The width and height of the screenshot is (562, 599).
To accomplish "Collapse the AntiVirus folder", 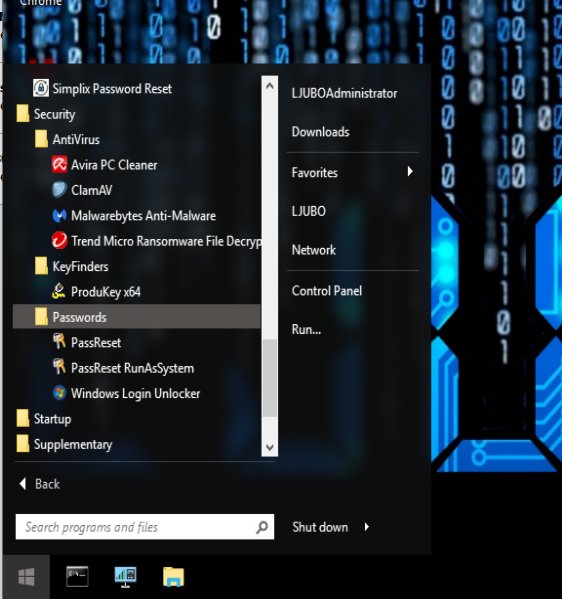I will pos(67,139).
